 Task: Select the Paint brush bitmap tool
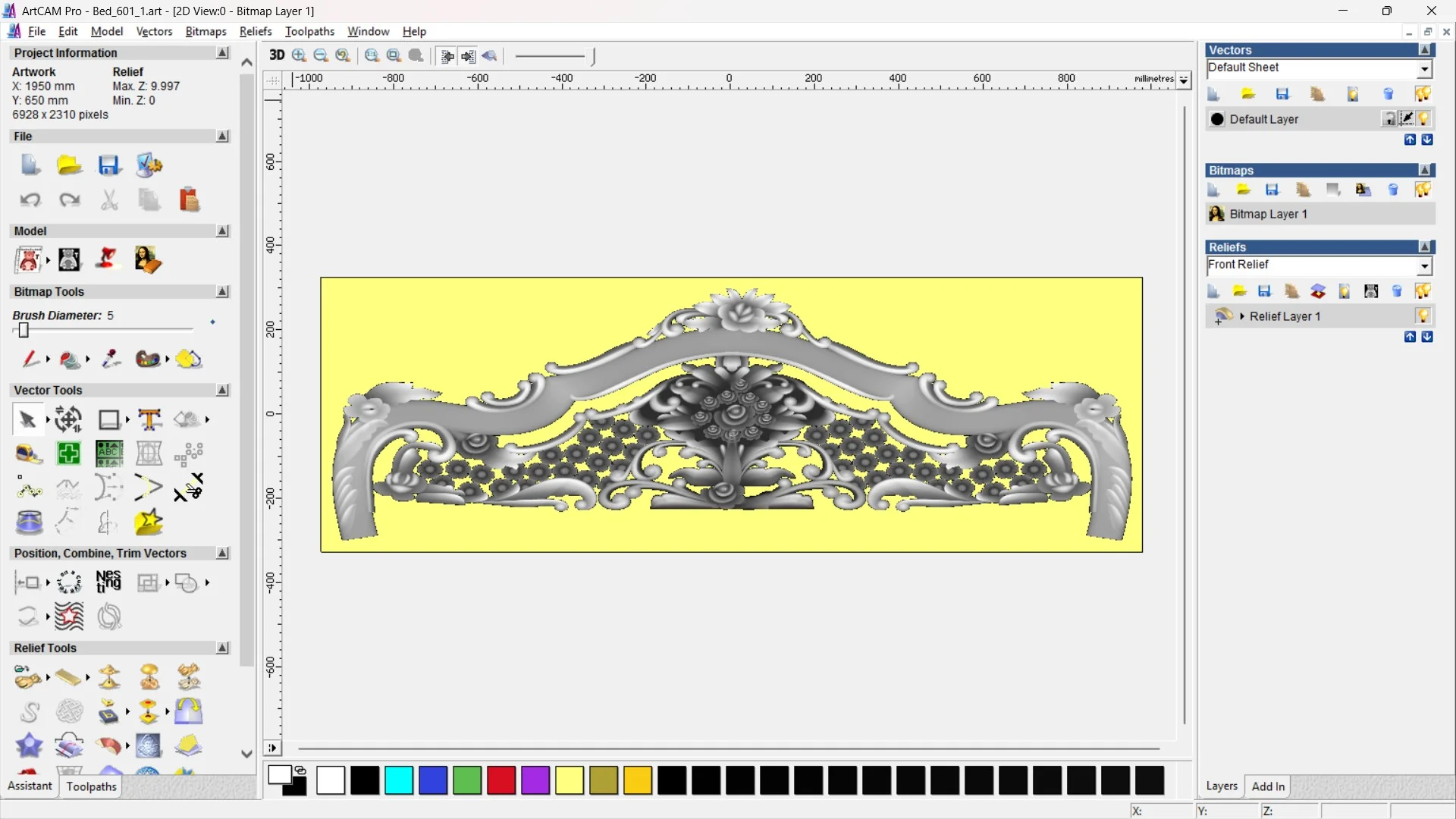pyautogui.click(x=30, y=359)
